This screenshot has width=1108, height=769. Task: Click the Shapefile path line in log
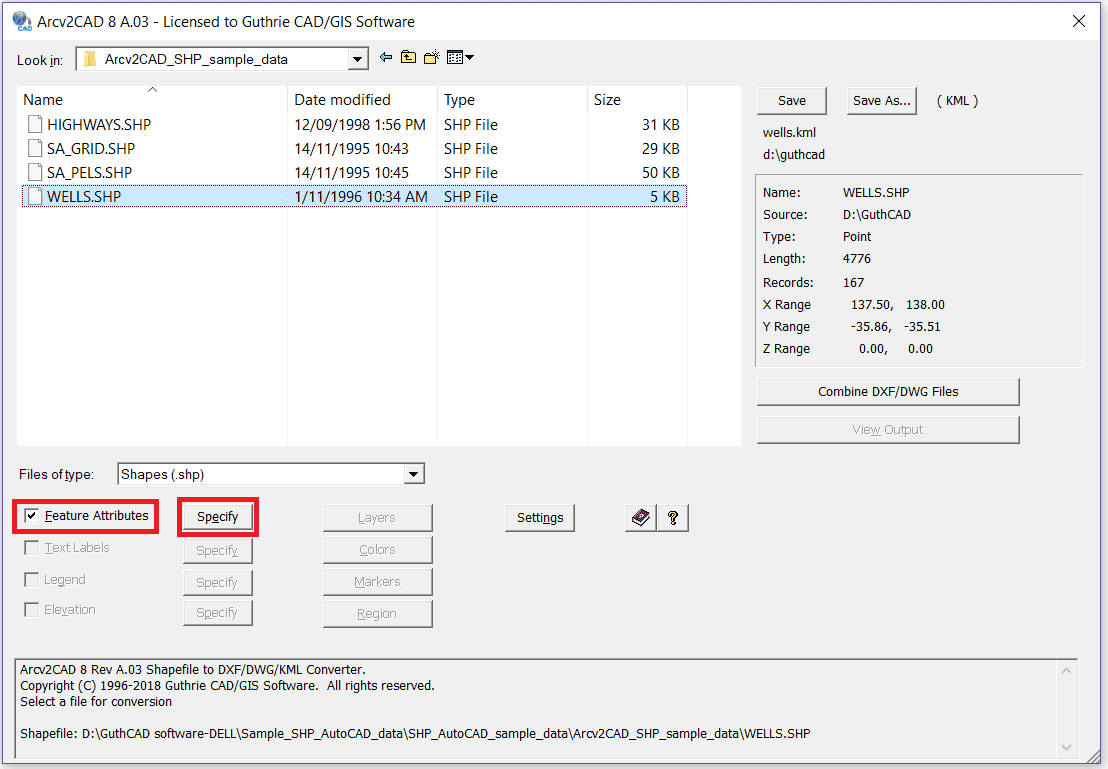coord(415,734)
